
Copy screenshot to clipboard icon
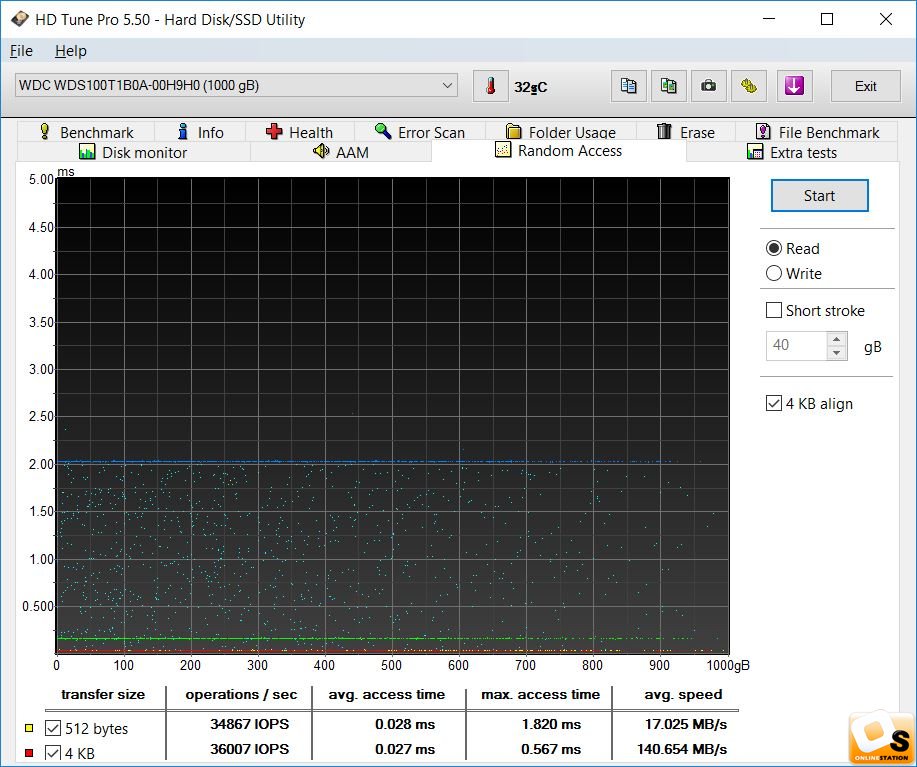point(668,86)
